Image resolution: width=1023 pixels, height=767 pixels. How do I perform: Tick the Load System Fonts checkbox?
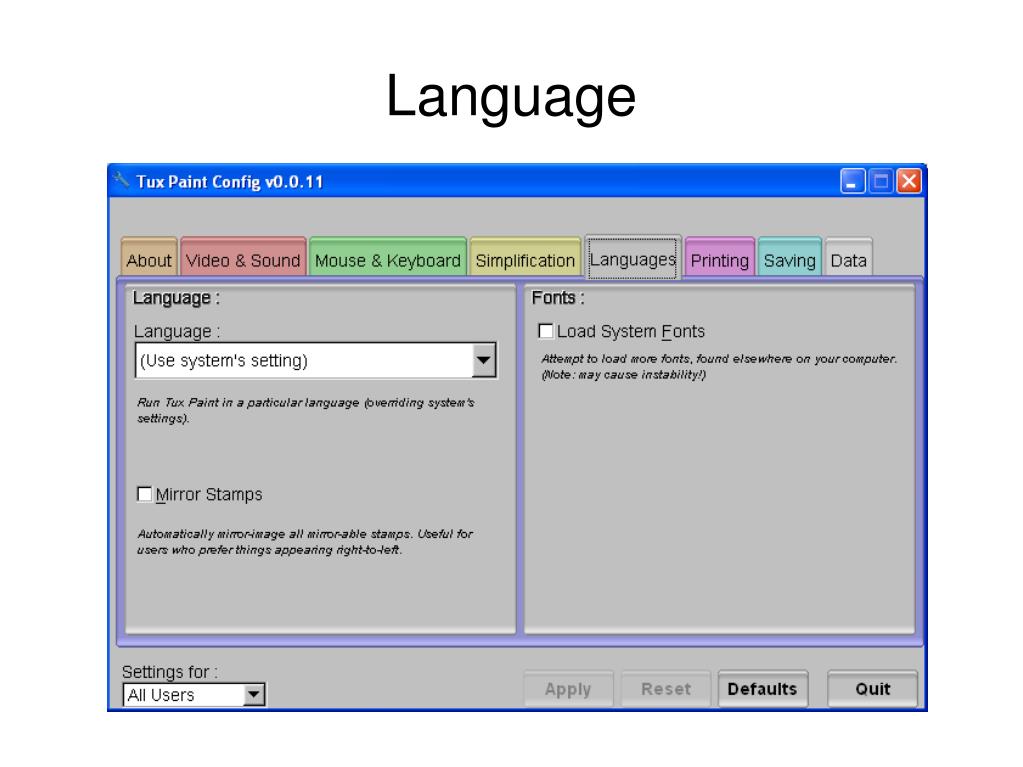click(x=545, y=331)
